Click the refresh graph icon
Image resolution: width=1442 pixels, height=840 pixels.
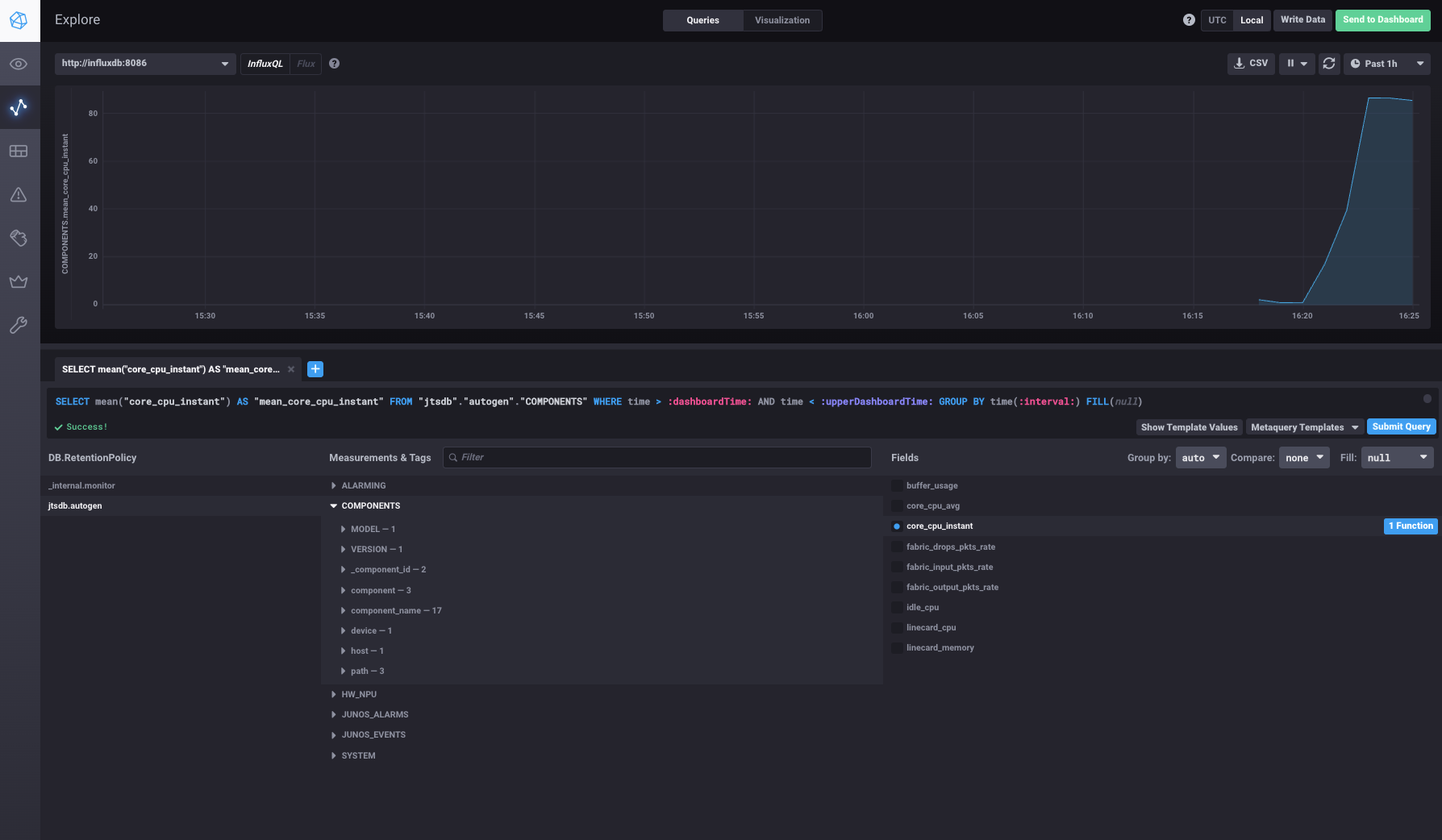coord(1329,64)
